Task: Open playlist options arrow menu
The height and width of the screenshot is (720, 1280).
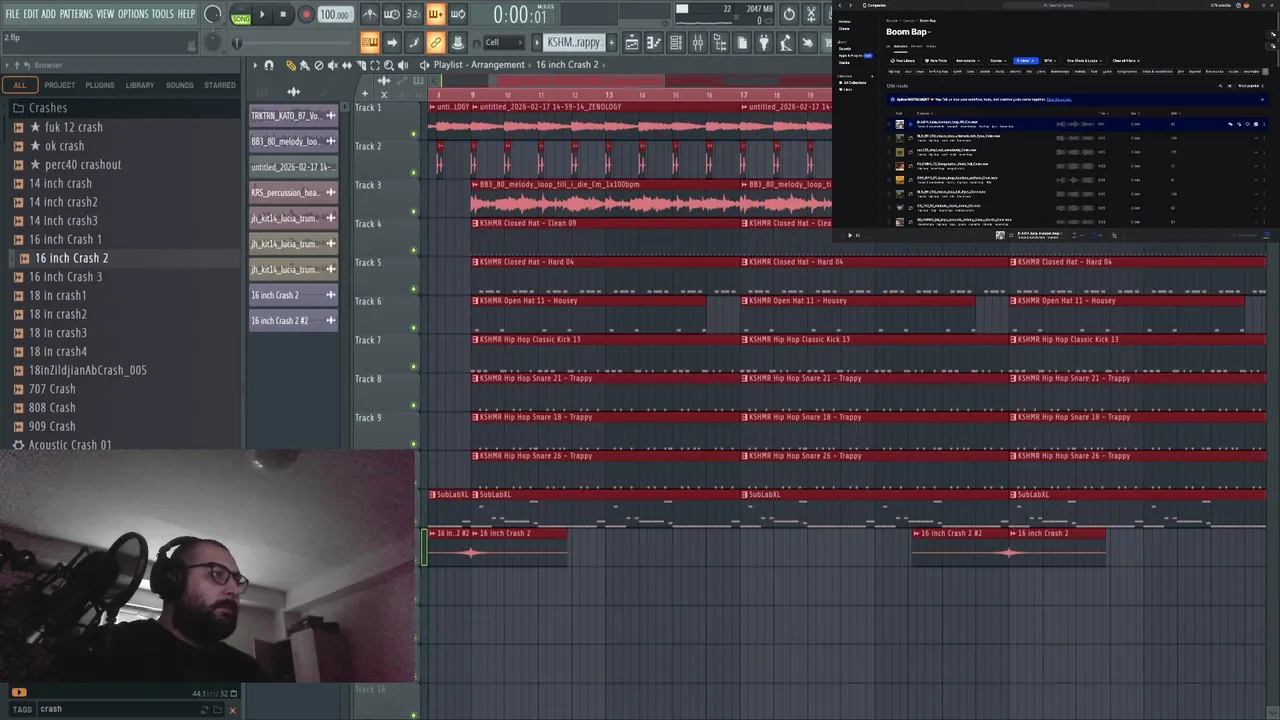Action: click(x=255, y=65)
